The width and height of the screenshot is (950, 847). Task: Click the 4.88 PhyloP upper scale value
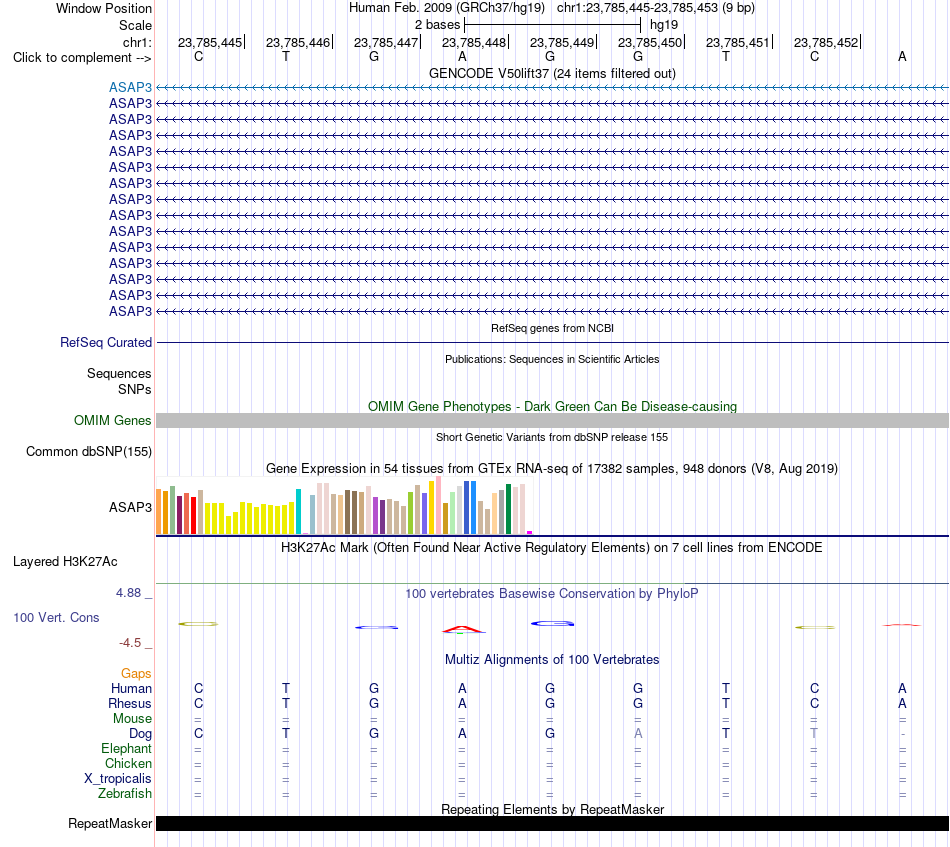(x=128, y=593)
